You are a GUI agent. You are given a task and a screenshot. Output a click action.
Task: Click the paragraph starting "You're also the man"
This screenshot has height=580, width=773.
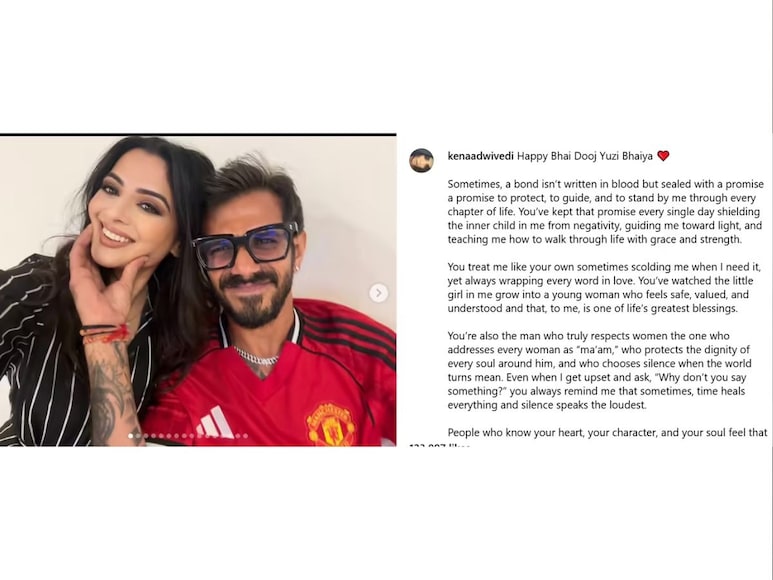point(599,371)
